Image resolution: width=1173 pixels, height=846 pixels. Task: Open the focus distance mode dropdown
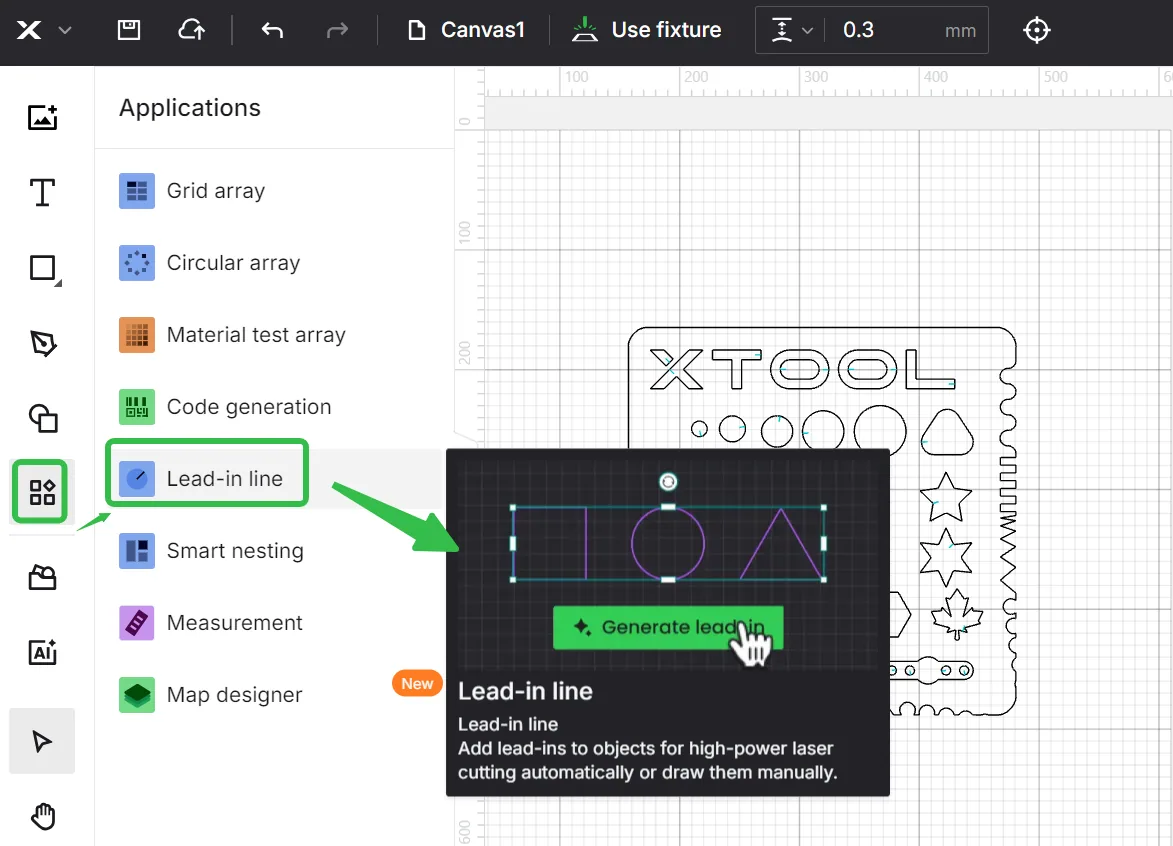[x=791, y=31]
